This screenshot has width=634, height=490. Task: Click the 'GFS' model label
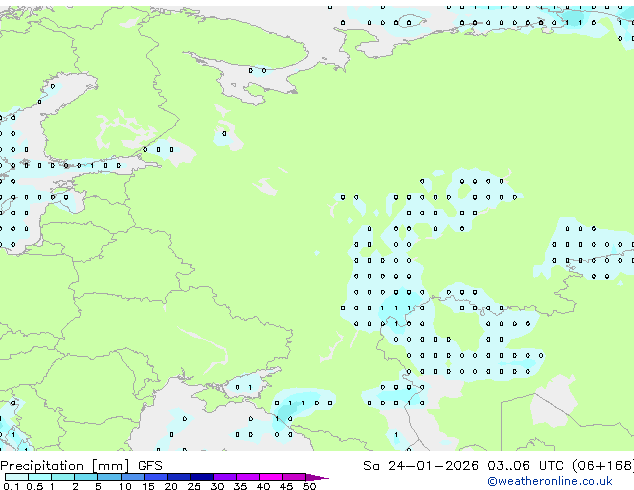click(150, 466)
